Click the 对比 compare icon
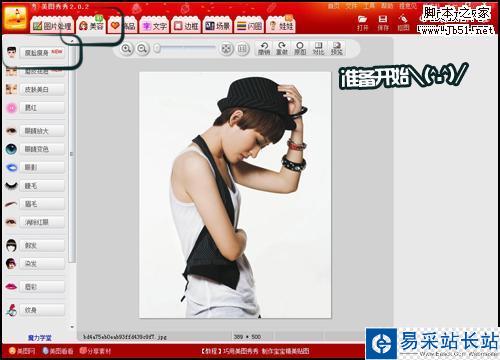 tap(318, 49)
